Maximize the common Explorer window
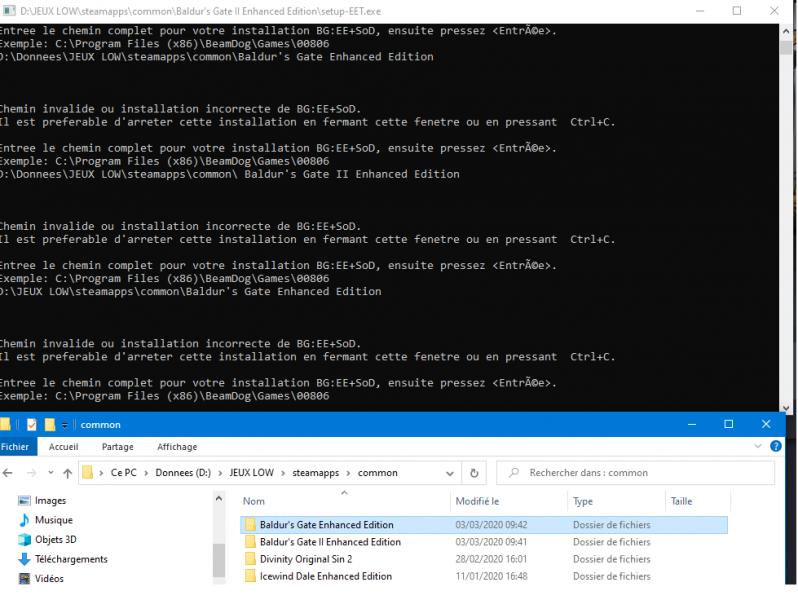Screen dimensions: 798x600 (728, 424)
